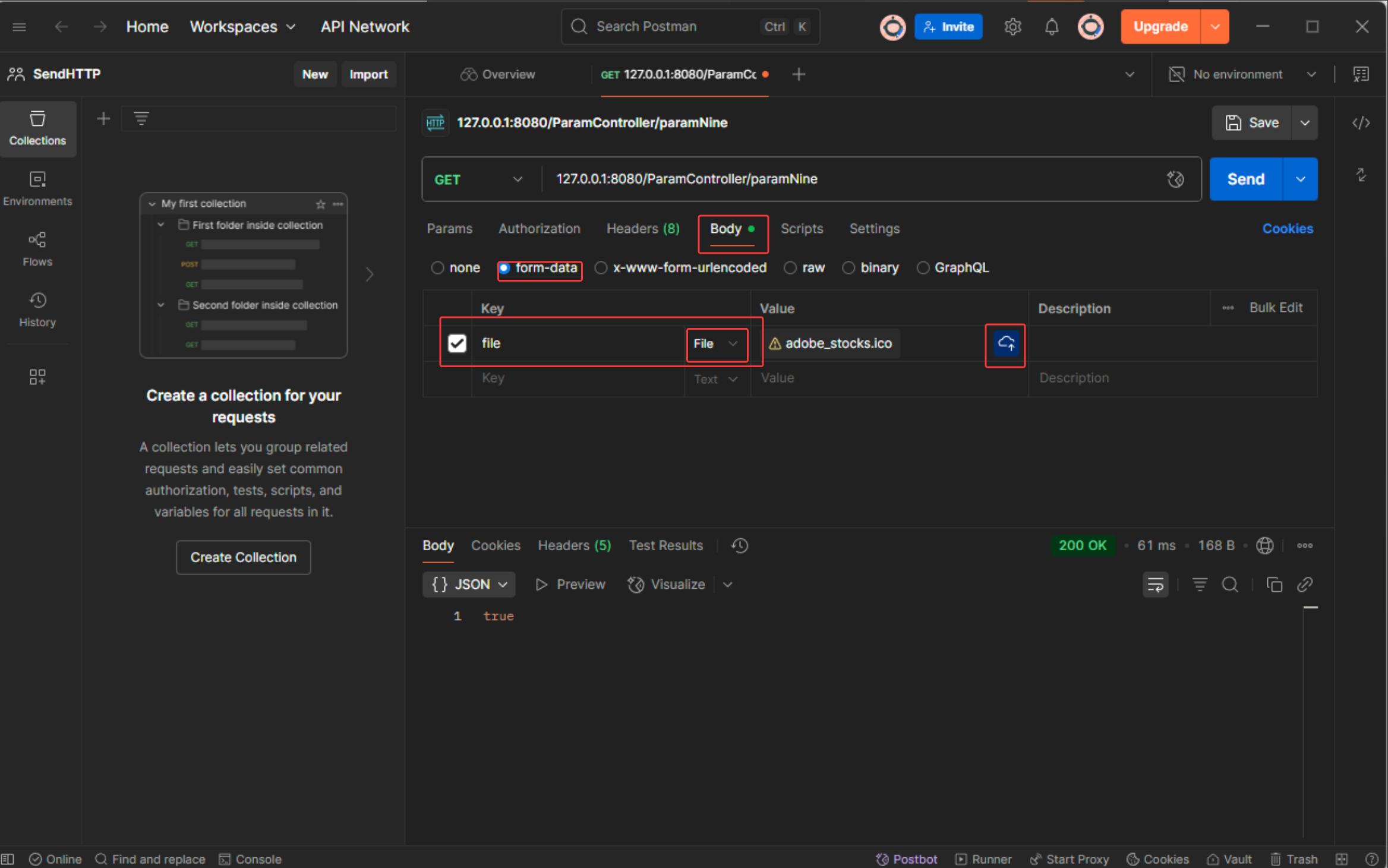1388x868 pixels.
Task: Click the response link icon
Action: point(1305,585)
